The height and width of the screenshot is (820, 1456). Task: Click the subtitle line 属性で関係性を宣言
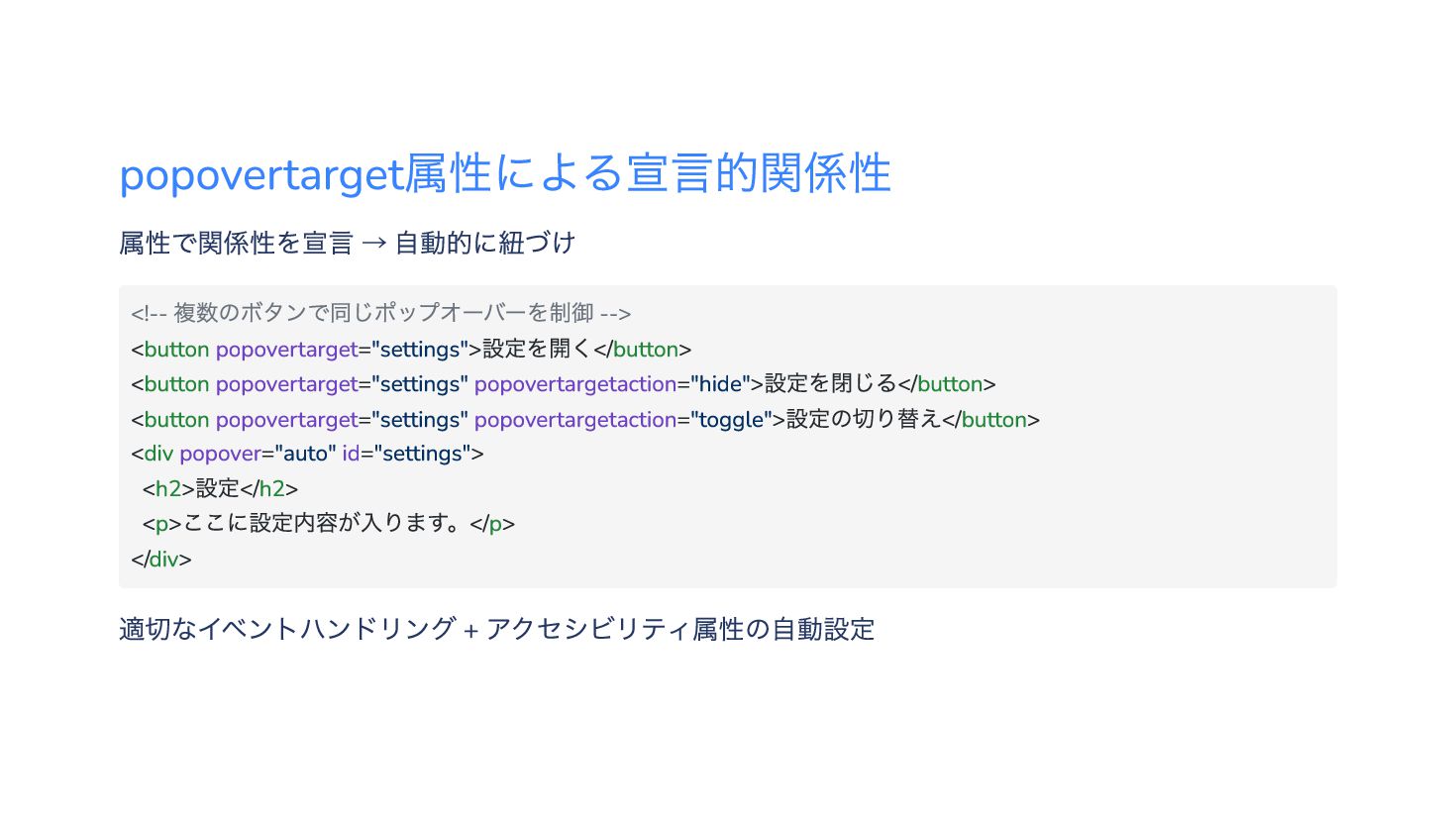point(236,243)
